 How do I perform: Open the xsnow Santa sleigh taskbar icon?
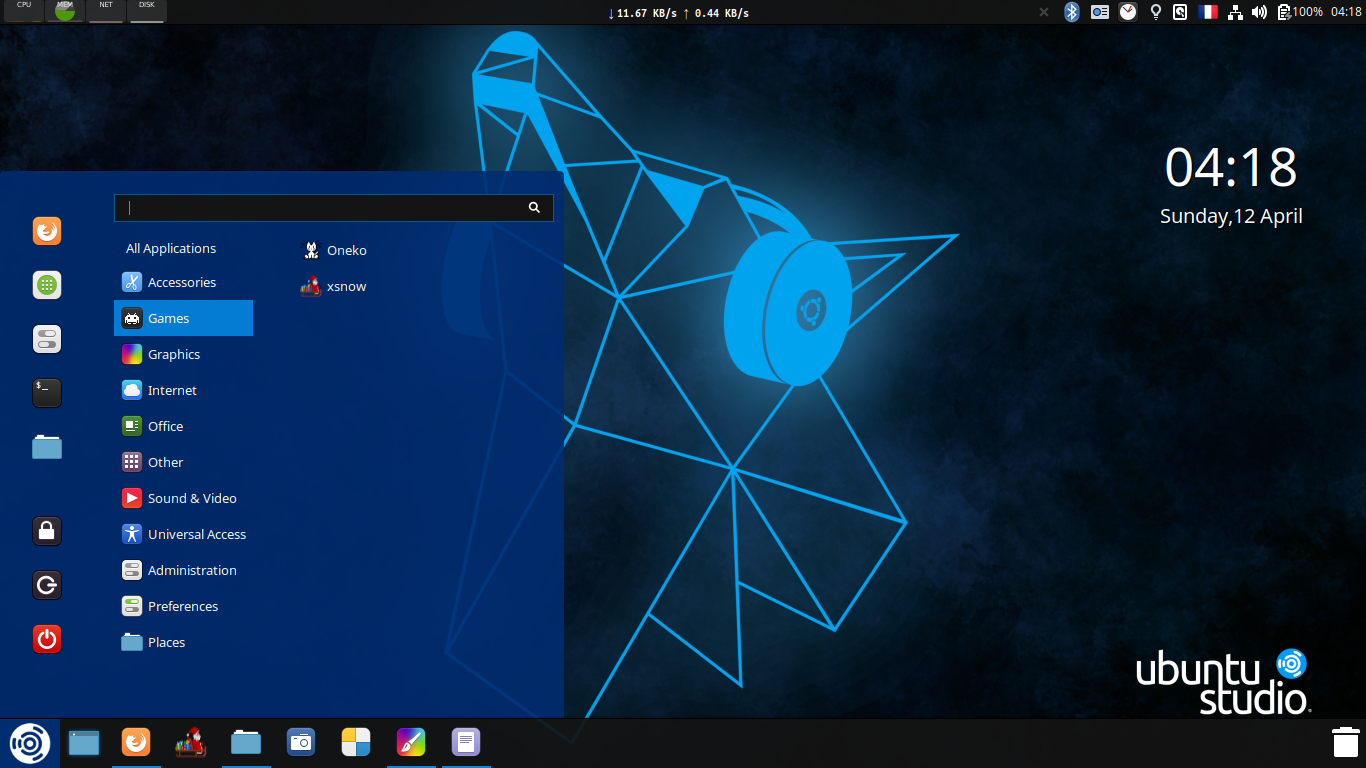191,742
